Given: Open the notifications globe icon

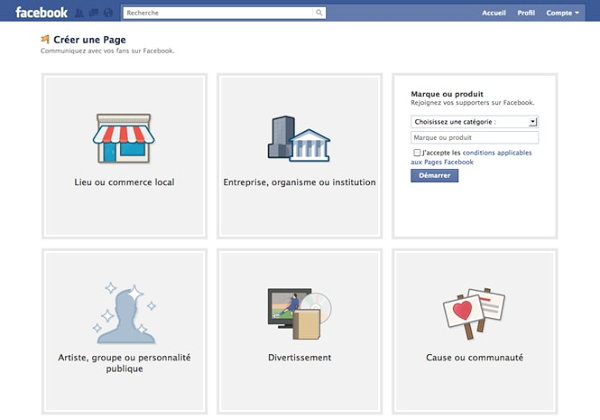Looking at the screenshot, I should pos(108,13).
